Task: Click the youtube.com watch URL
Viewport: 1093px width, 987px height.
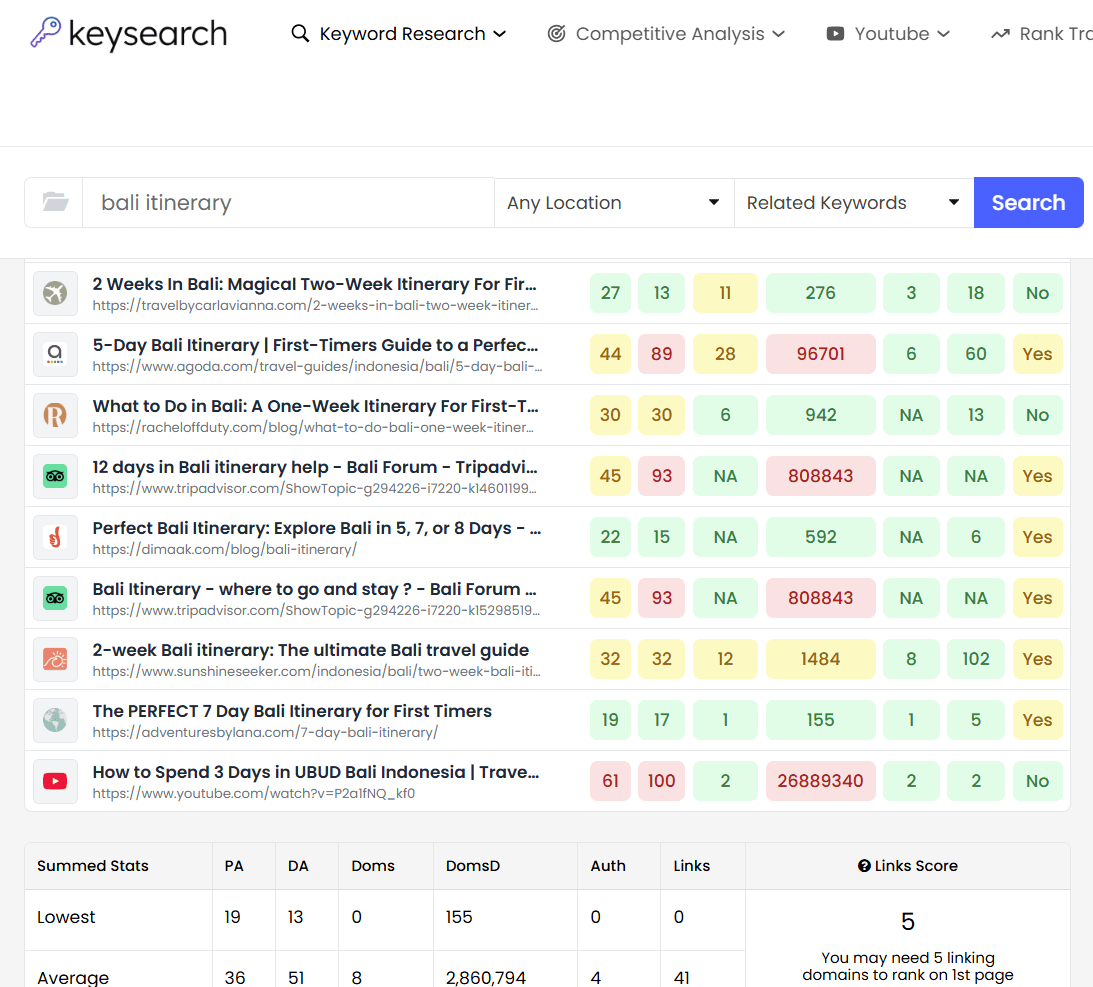Action: click(x=254, y=793)
